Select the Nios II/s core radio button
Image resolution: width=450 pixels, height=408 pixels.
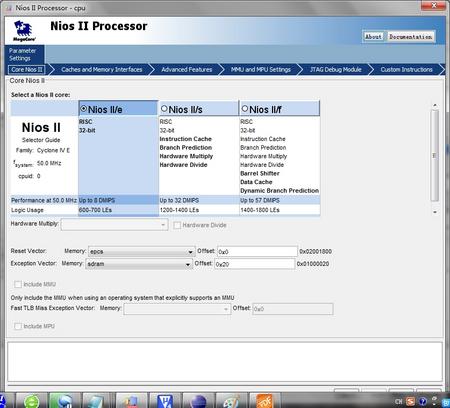click(x=164, y=109)
